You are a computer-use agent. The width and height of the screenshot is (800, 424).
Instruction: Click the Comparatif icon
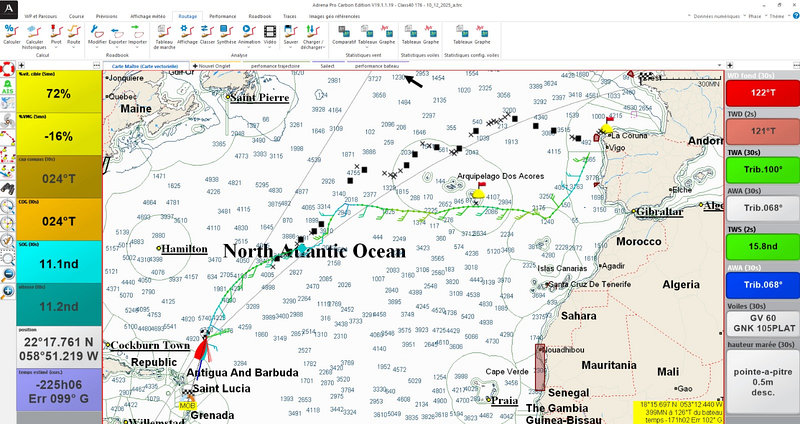pyautogui.click(x=344, y=32)
